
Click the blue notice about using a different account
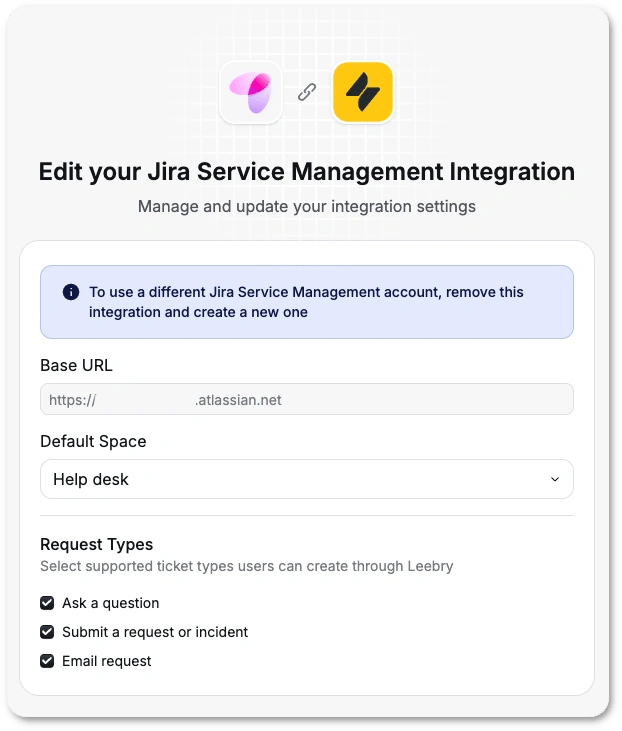[x=307, y=302]
